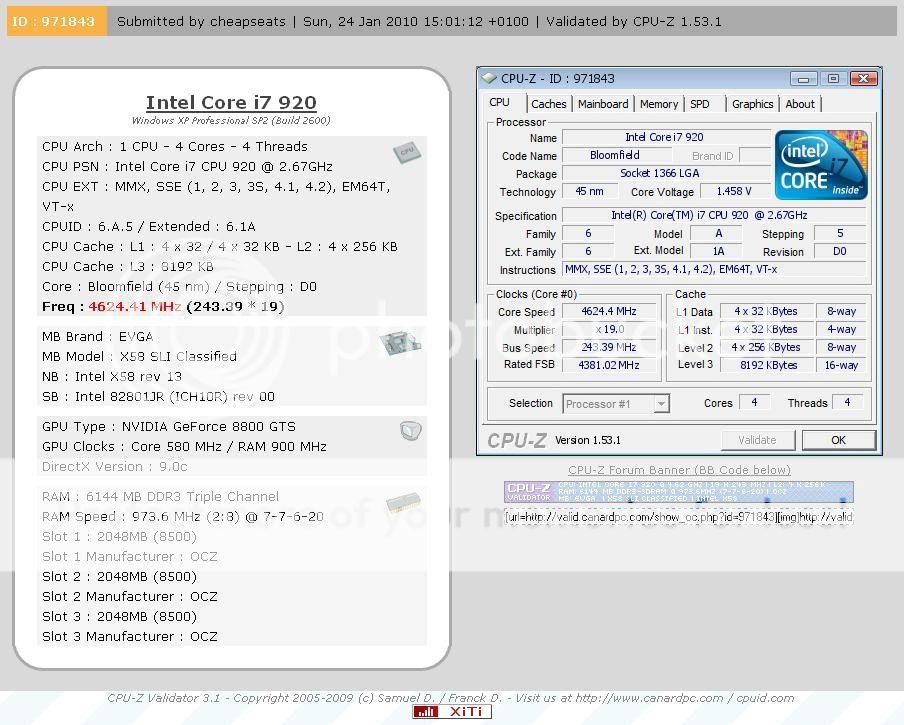Click the Intel Core i7 inside logo
Screen dimensions: 904x725
tap(821, 165)
